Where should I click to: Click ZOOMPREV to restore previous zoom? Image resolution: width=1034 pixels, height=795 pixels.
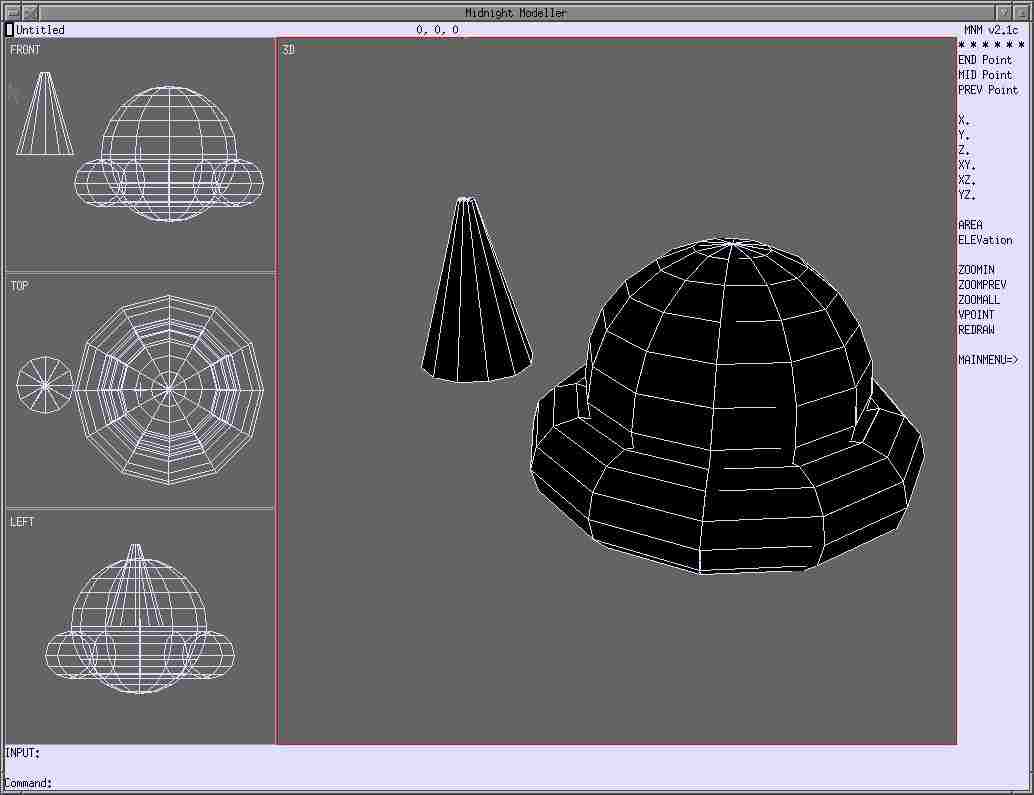tap(981, 285)
